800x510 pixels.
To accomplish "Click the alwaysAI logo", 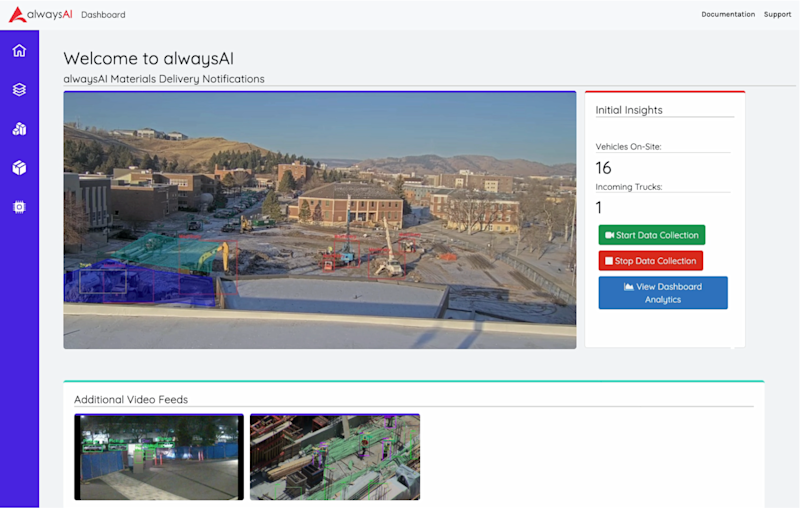I will (x=41, y=14).
